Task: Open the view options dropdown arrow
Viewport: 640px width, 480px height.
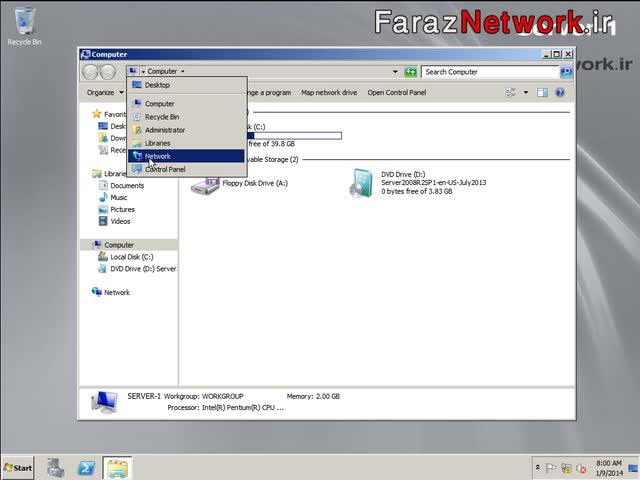Action: point(526,93)
